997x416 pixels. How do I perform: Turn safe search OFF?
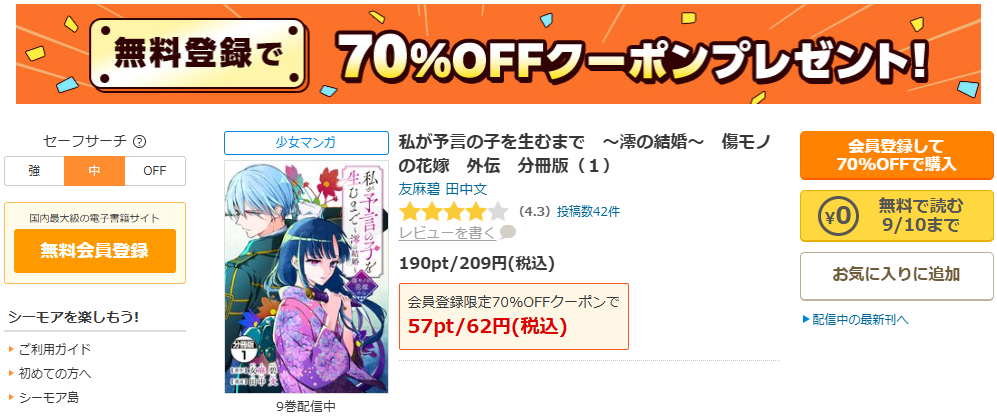155,171
